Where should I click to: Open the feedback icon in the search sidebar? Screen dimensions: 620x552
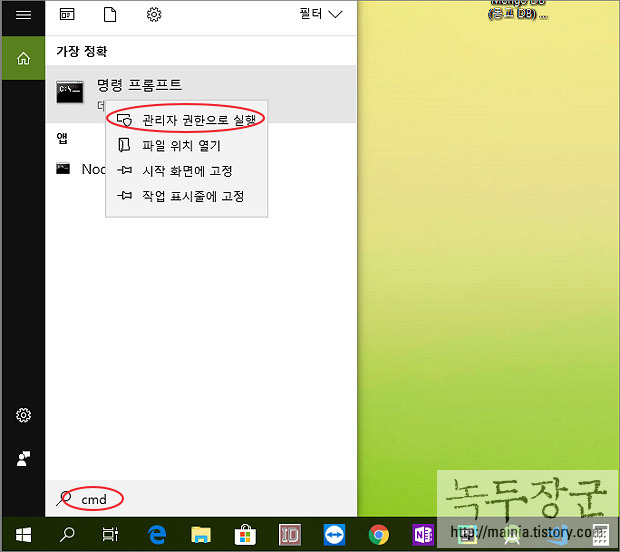click(23, 459)
